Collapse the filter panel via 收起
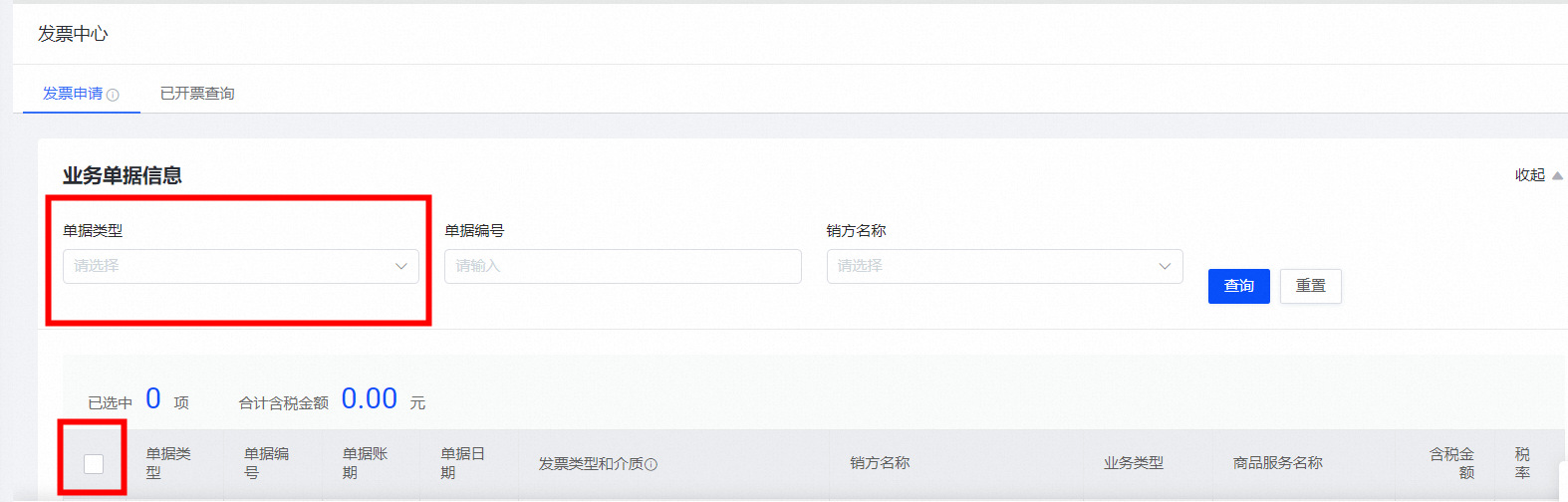 pyautogui.click(x=1537, y=175)
